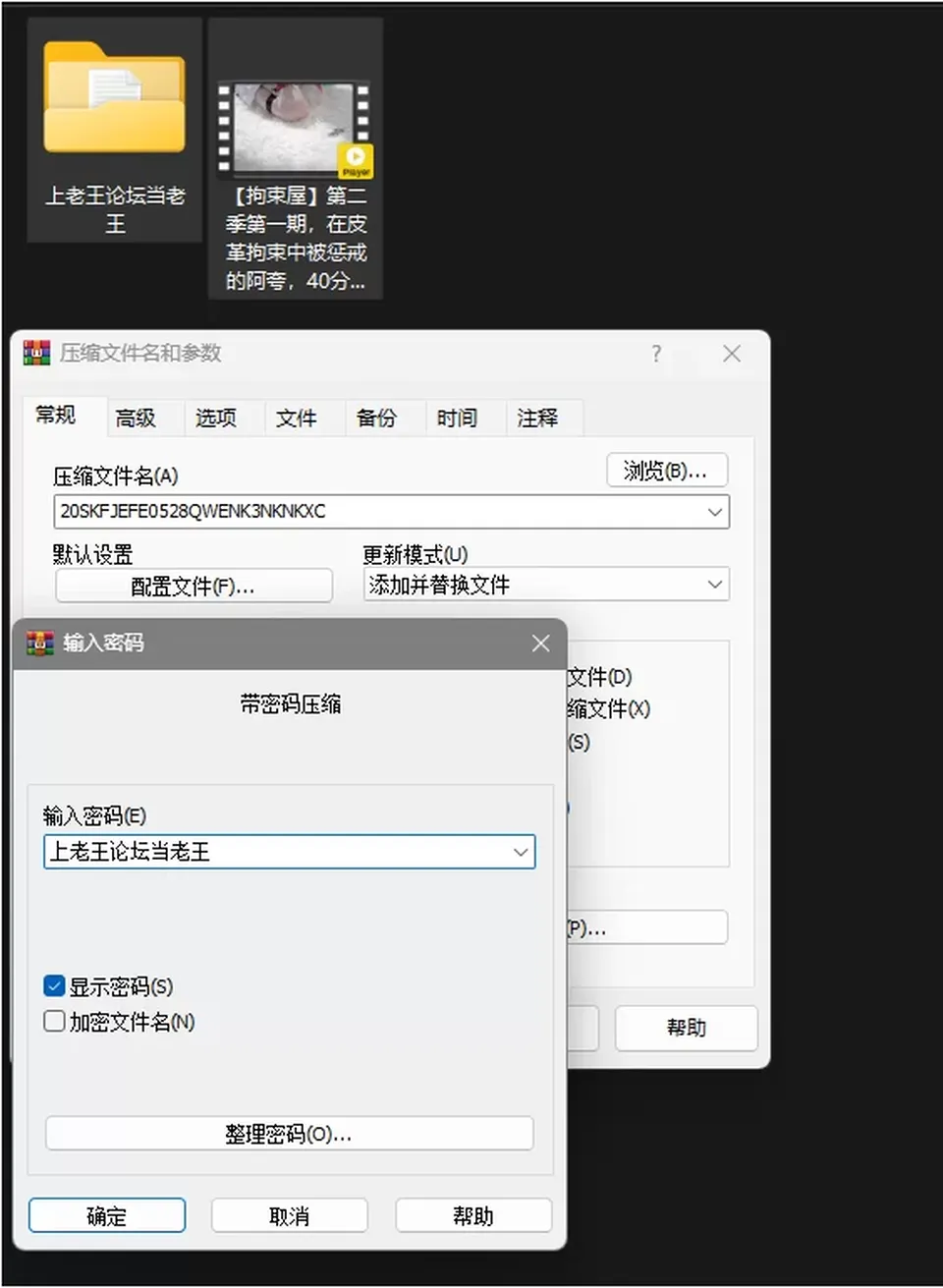Click the WinRAR icon in 压缩文件名和参数 title bar
The height and width of the screenshot is (1288, 943).
pos(36,353)
